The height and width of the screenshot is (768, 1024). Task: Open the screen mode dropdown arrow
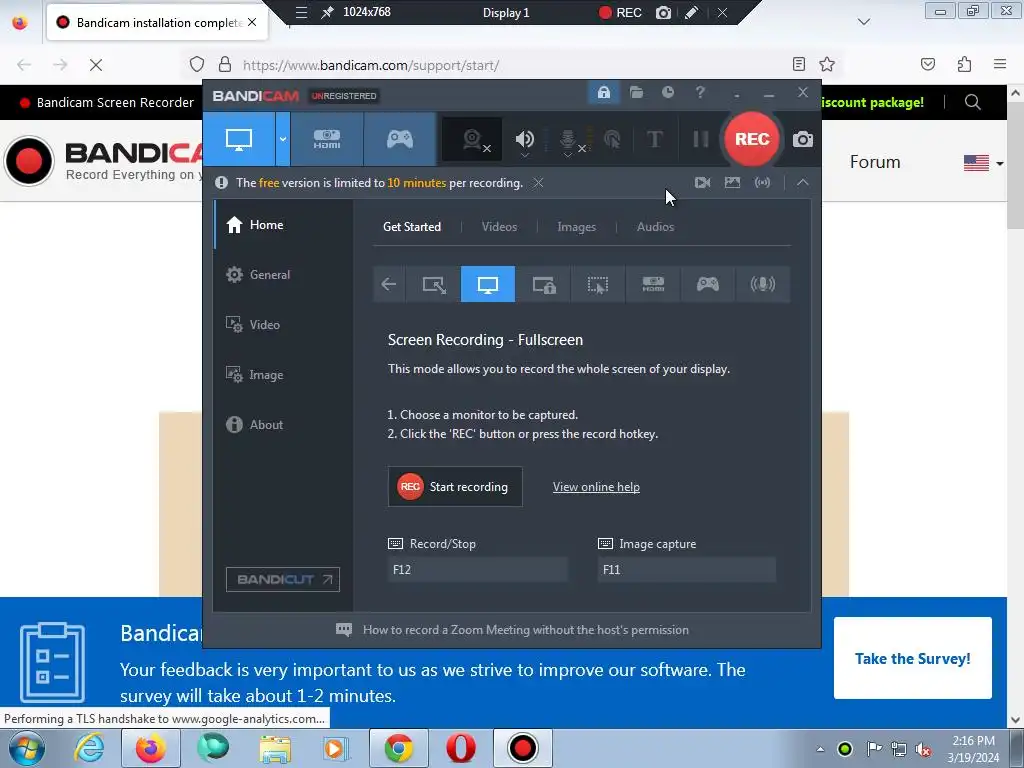click(x=283, y=139)
